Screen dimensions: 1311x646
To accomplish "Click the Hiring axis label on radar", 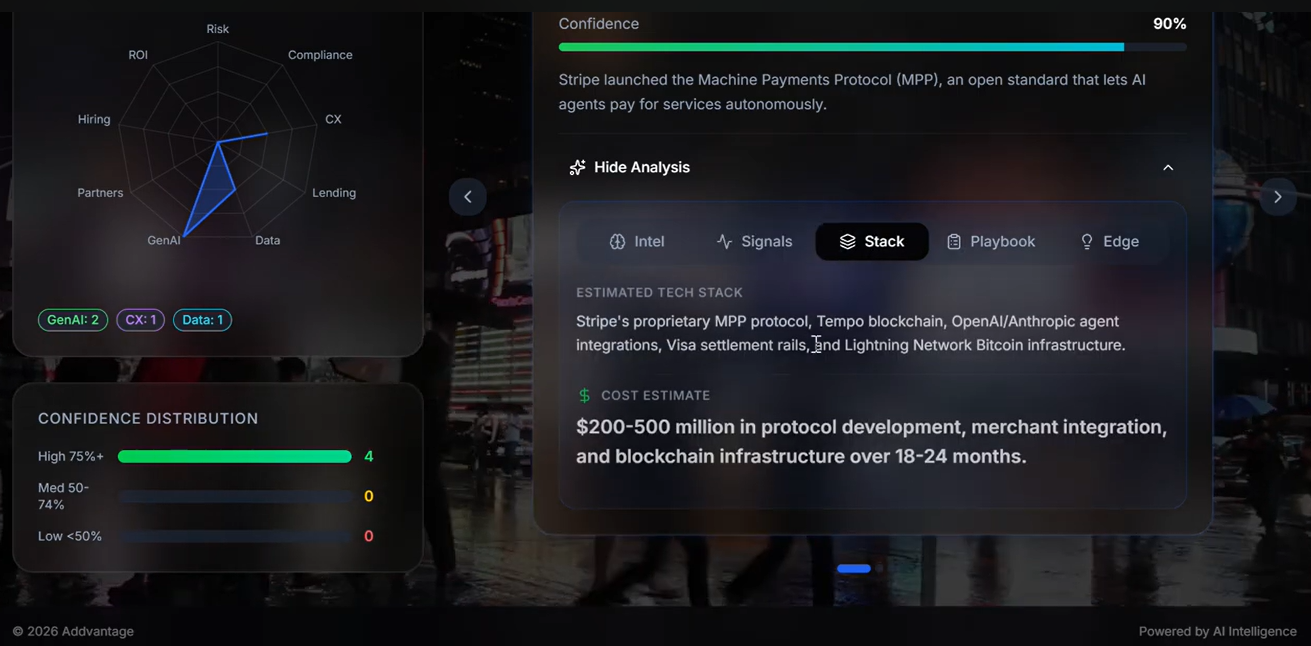I will [94, 119].
